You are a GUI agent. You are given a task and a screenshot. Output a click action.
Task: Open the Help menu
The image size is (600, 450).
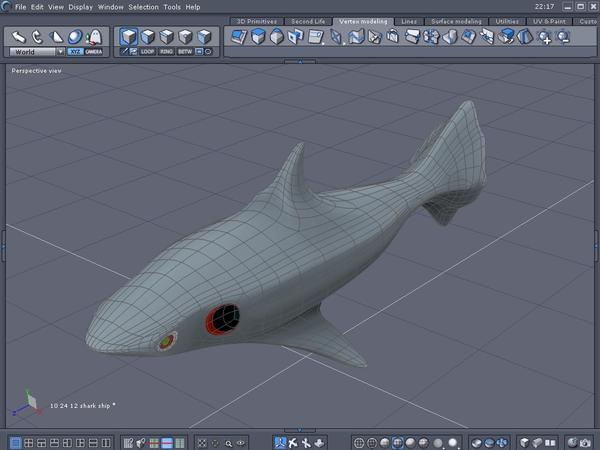[193, 7]
